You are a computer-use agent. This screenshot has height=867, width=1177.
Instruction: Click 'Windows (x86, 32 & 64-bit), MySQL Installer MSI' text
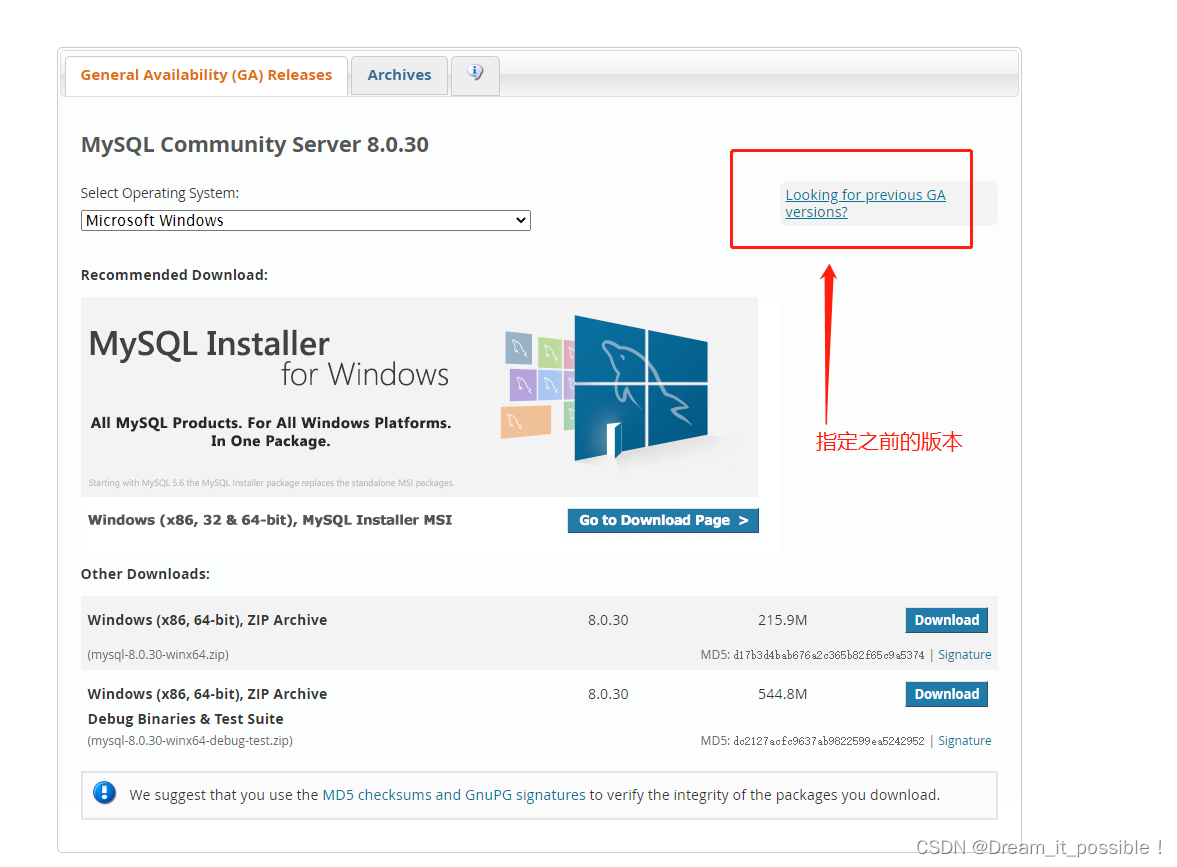click(270, 520)
